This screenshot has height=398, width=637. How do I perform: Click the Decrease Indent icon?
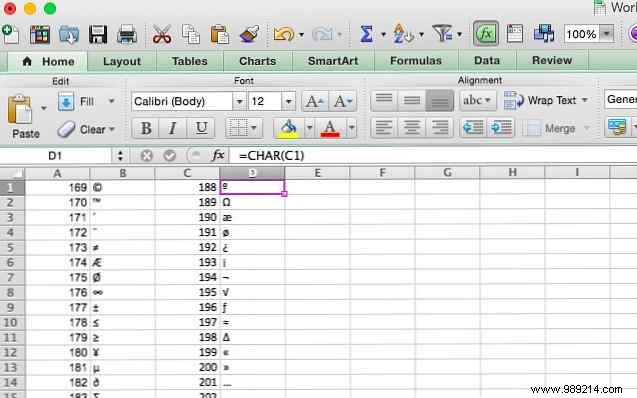tap(473, 128)
